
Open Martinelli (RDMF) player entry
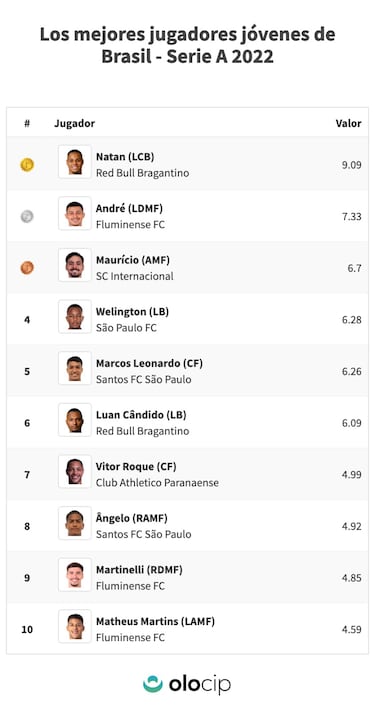pyautogui.click(x=139, y=570)
